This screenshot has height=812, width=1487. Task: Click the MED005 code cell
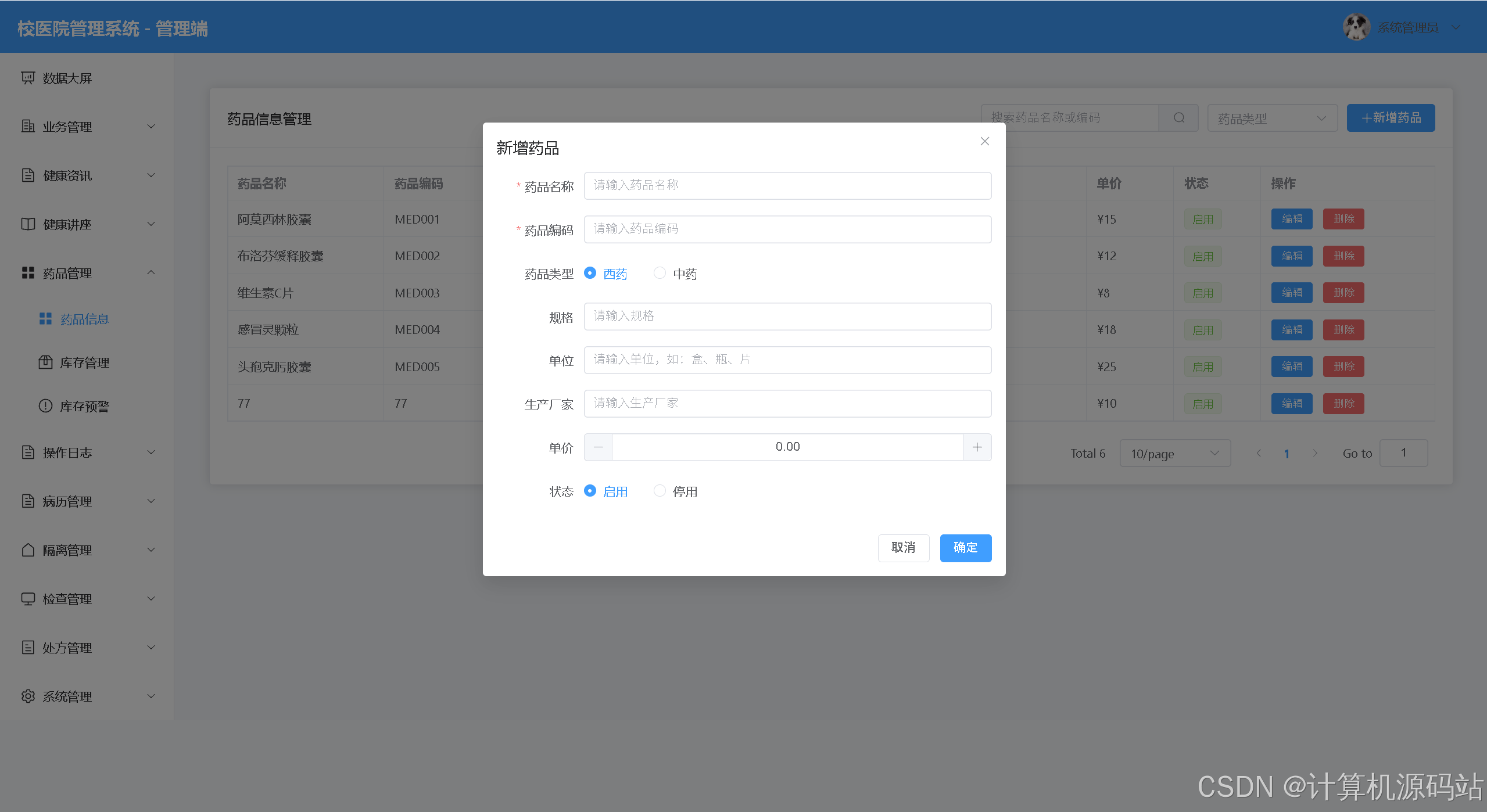coord(417,367)
